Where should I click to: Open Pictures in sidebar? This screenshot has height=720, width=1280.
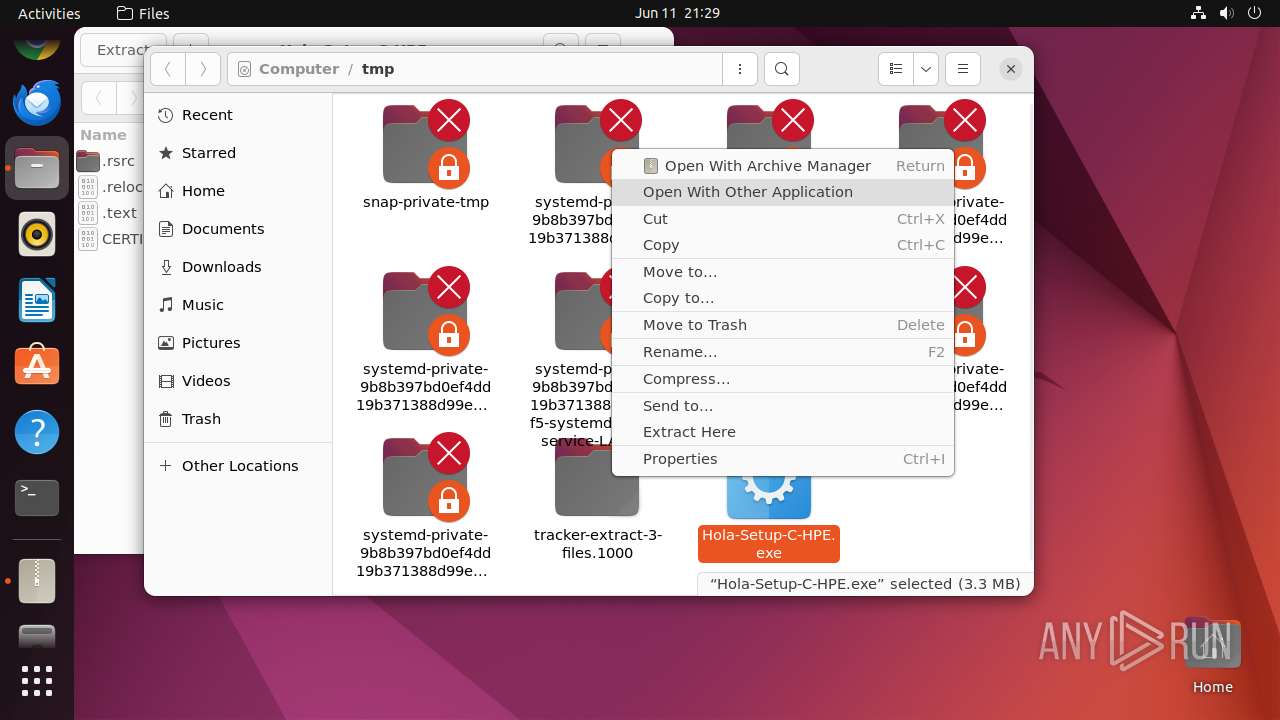pyautogui.click(x=238, y=343)
